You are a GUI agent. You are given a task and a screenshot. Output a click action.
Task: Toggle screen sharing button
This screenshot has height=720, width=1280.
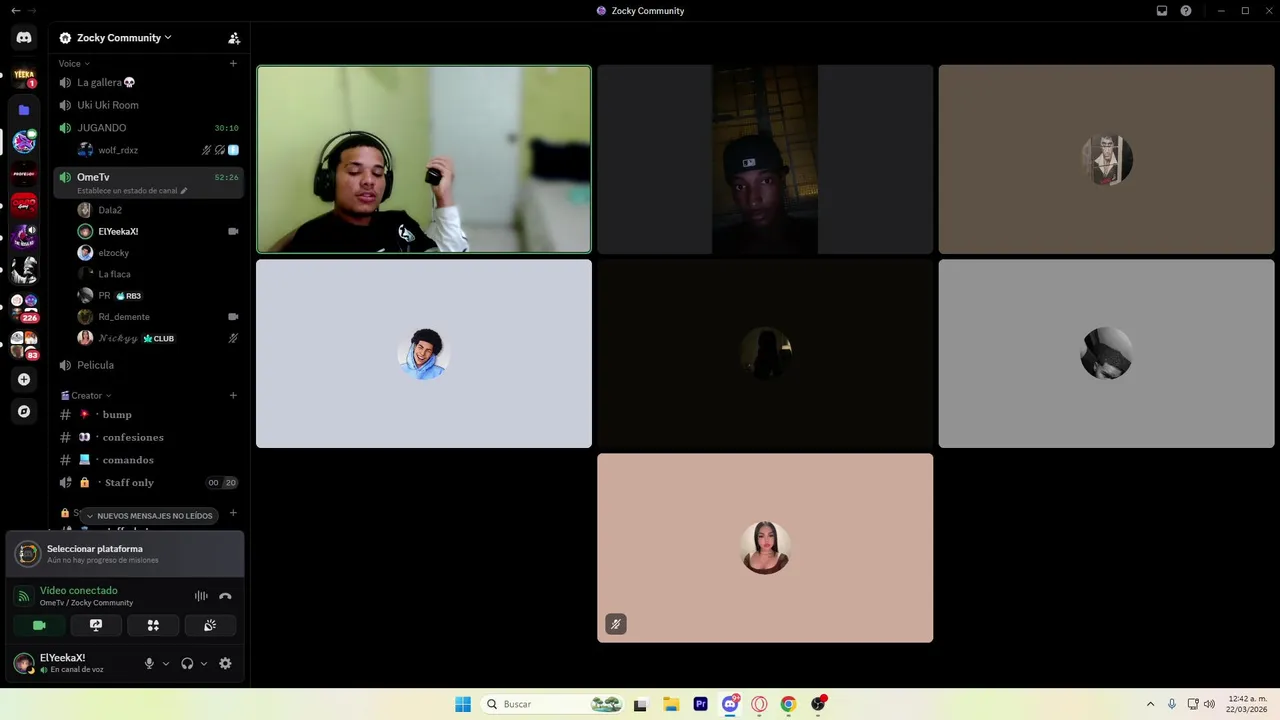point(96,625)
